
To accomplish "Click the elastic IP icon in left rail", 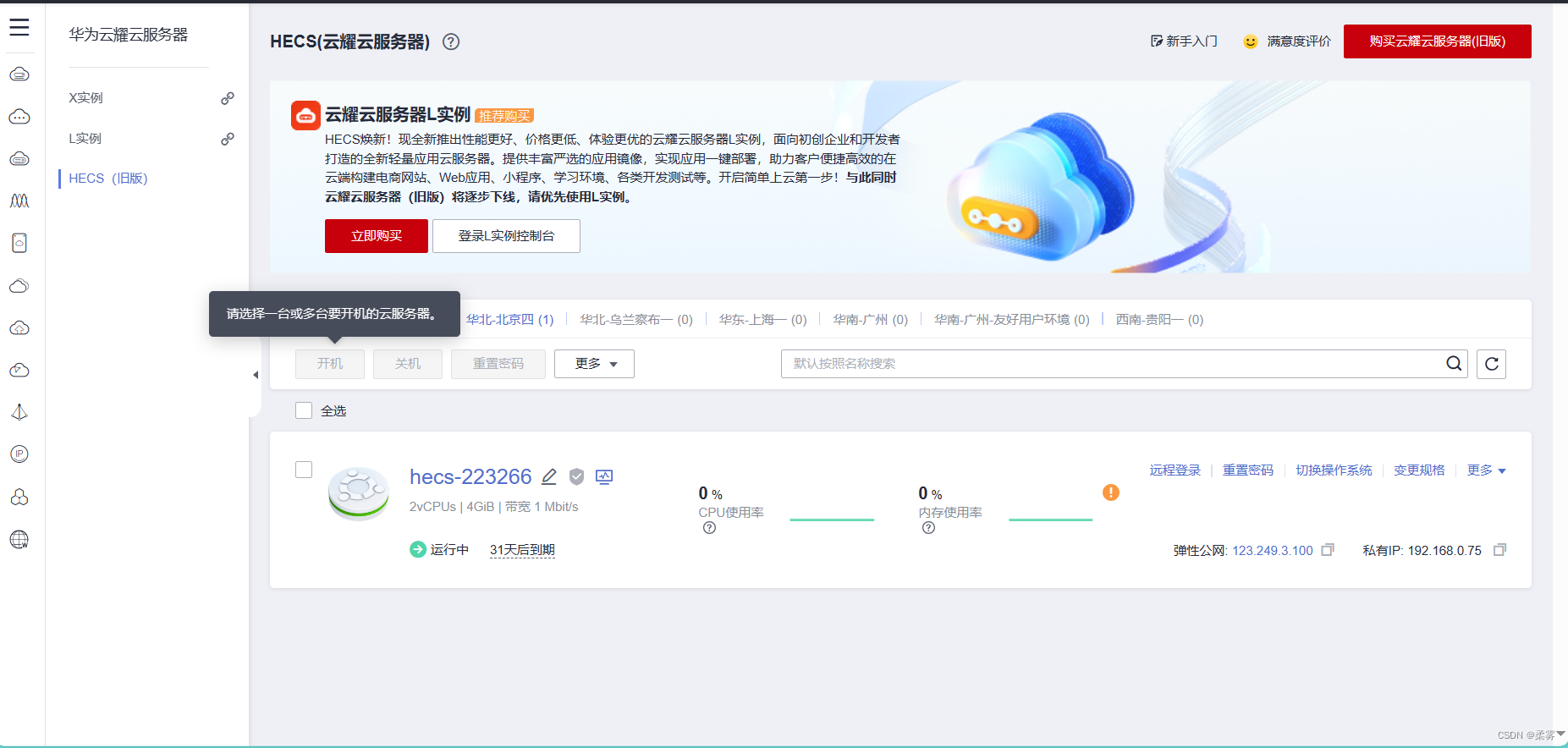I will coord(19,454).
